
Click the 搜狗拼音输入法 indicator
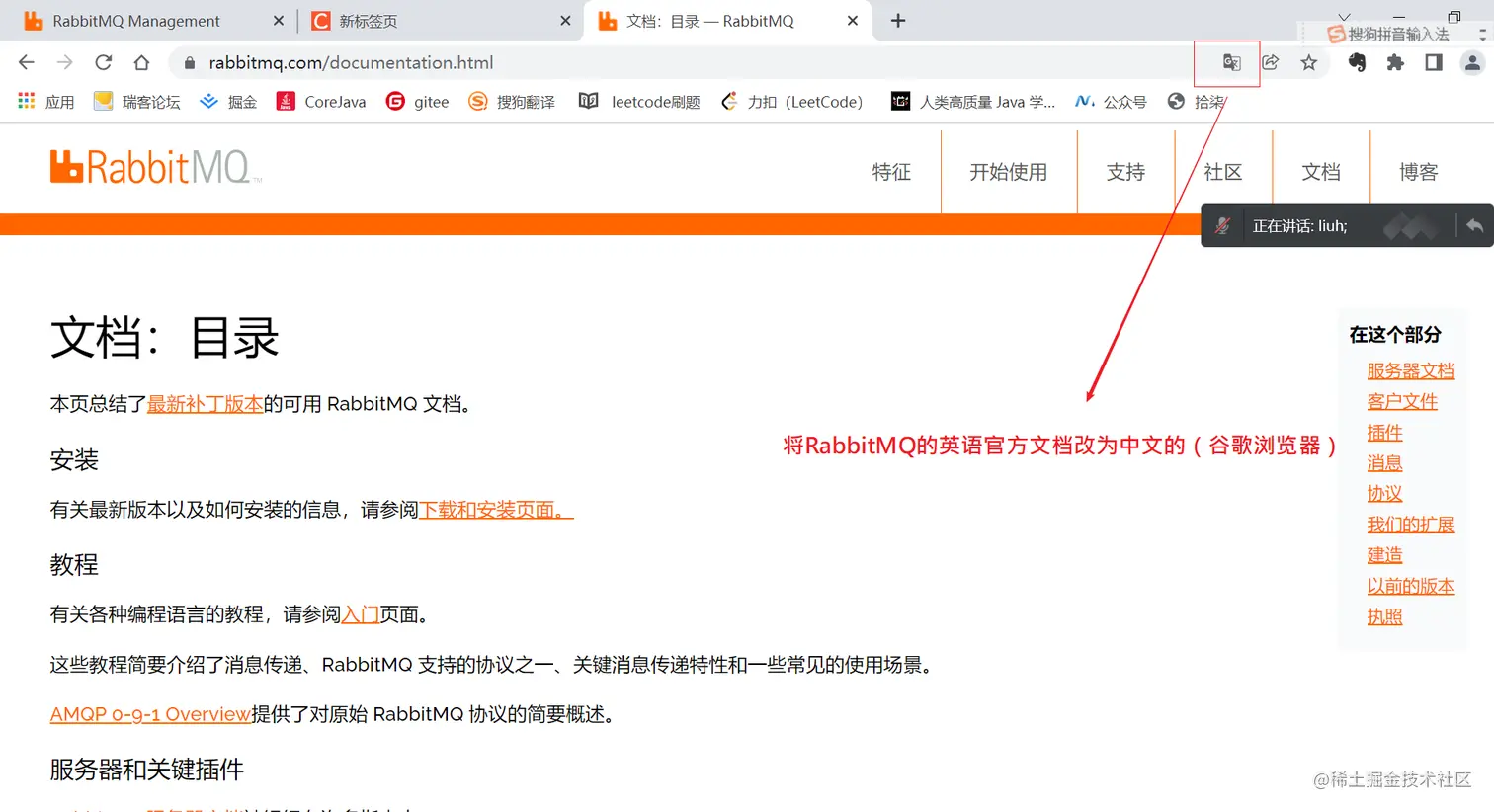(x=1388, y=34)
